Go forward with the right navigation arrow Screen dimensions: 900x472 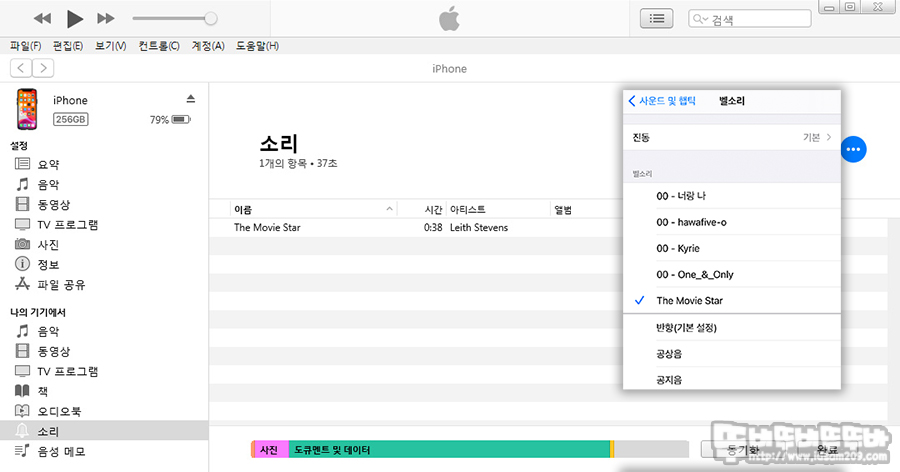43,68
